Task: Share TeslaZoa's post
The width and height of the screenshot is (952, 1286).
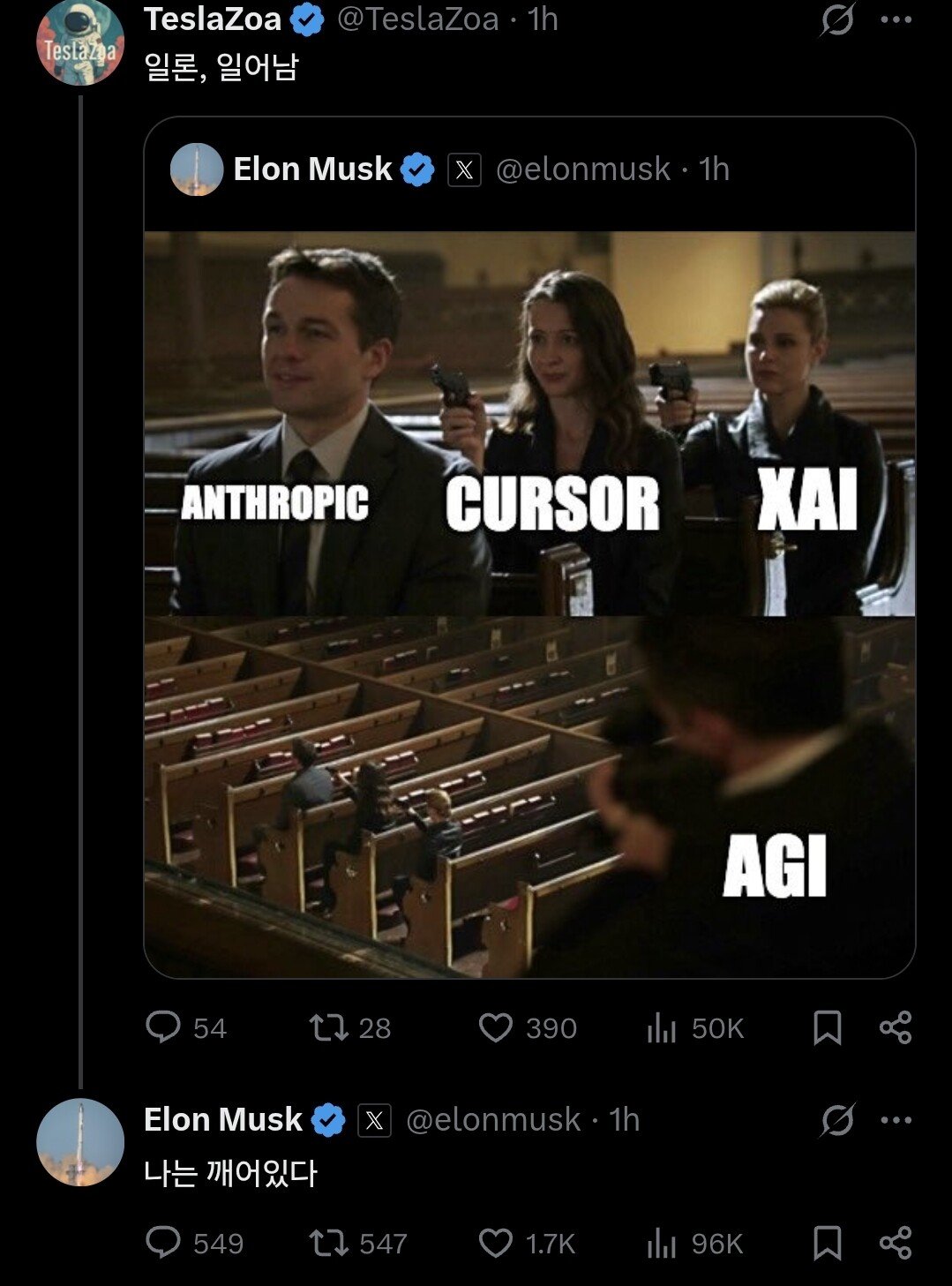Action: pos(896,1027)
